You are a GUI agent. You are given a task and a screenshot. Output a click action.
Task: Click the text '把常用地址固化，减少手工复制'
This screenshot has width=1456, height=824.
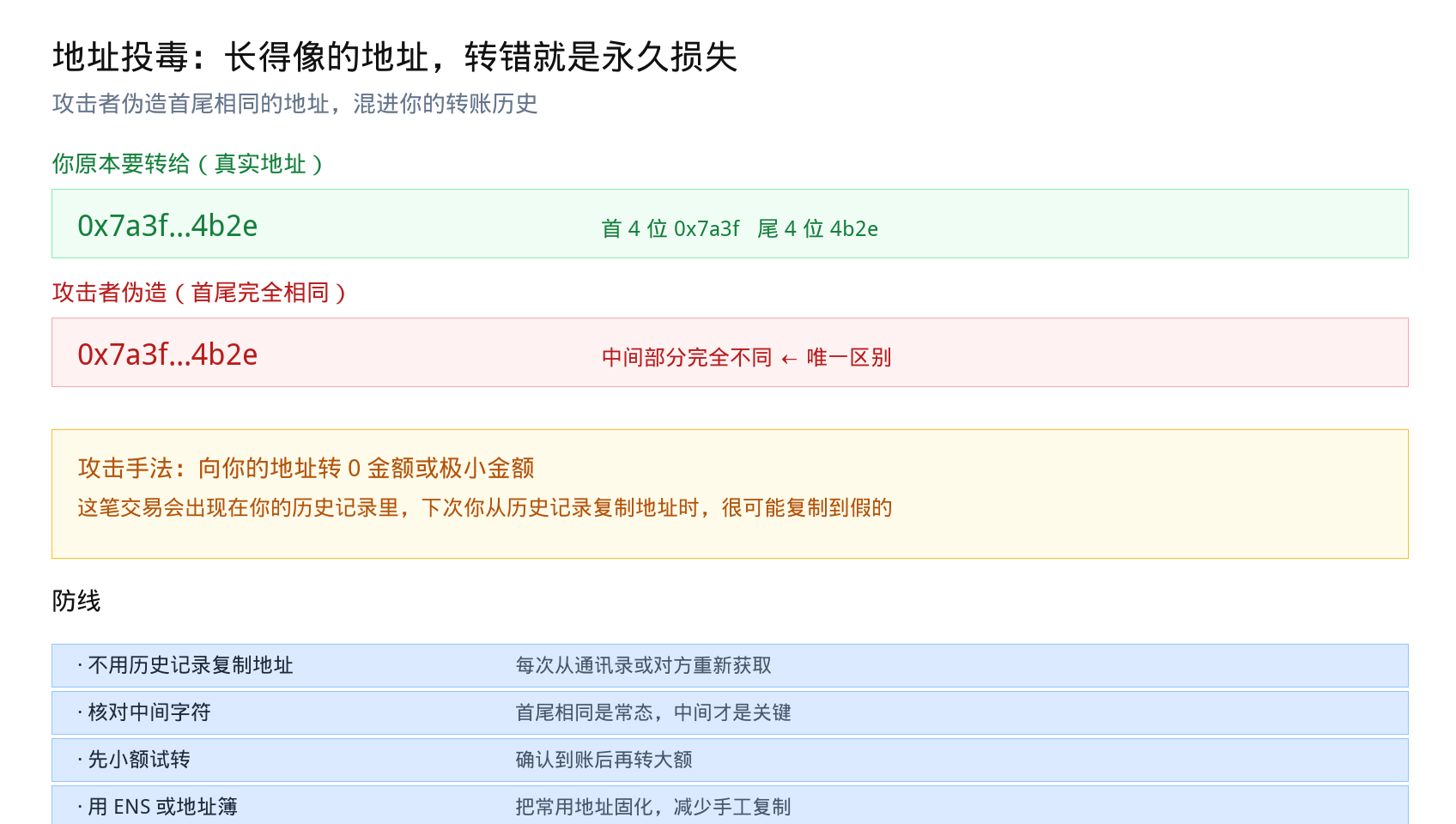[653, 807]
